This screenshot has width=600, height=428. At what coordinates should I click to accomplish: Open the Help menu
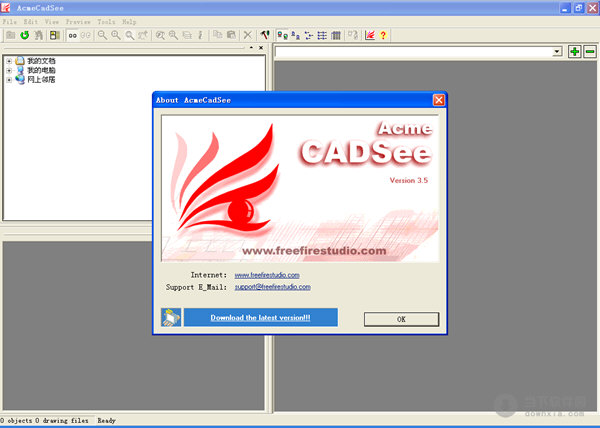coord(129,22)
